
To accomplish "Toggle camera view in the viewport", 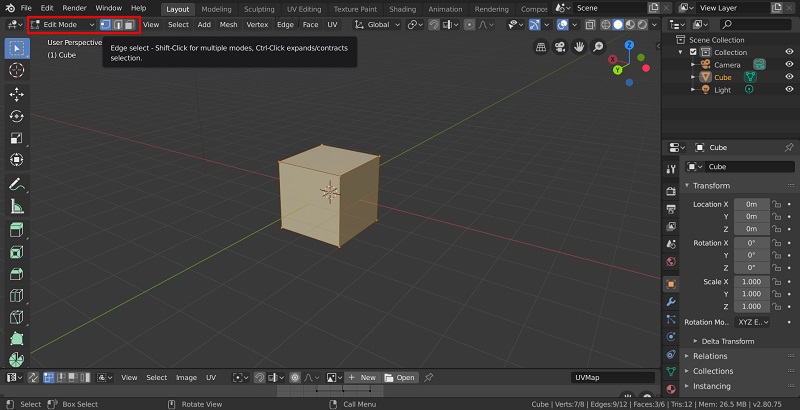I will (560, 46).
